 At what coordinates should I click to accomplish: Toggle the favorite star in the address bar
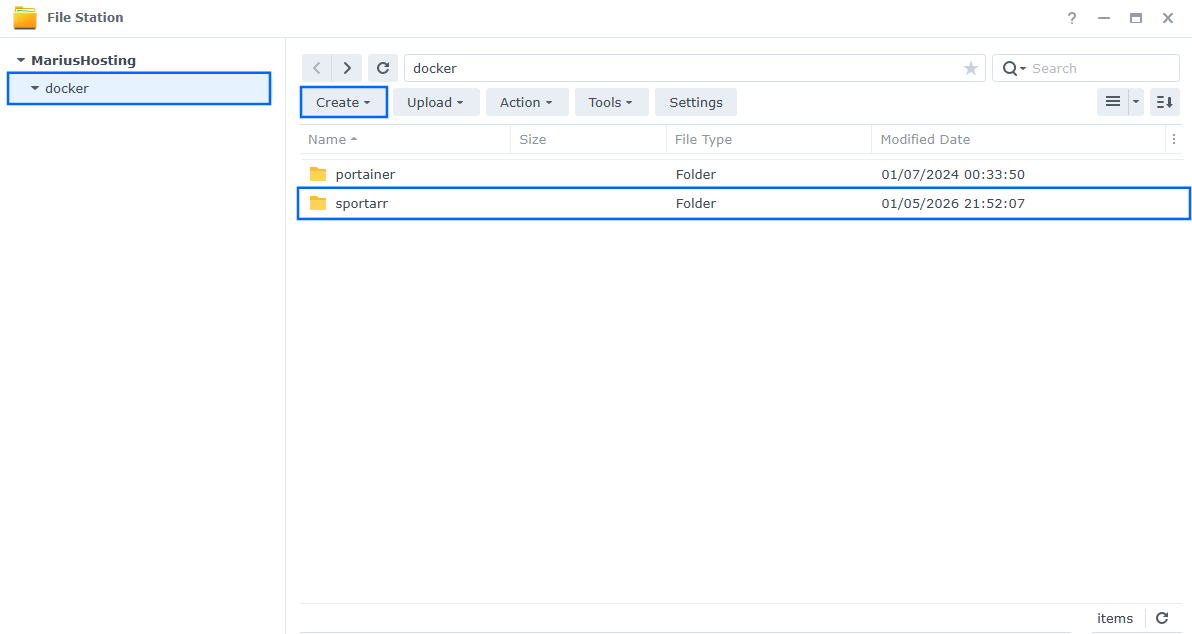tap(970, 67)
